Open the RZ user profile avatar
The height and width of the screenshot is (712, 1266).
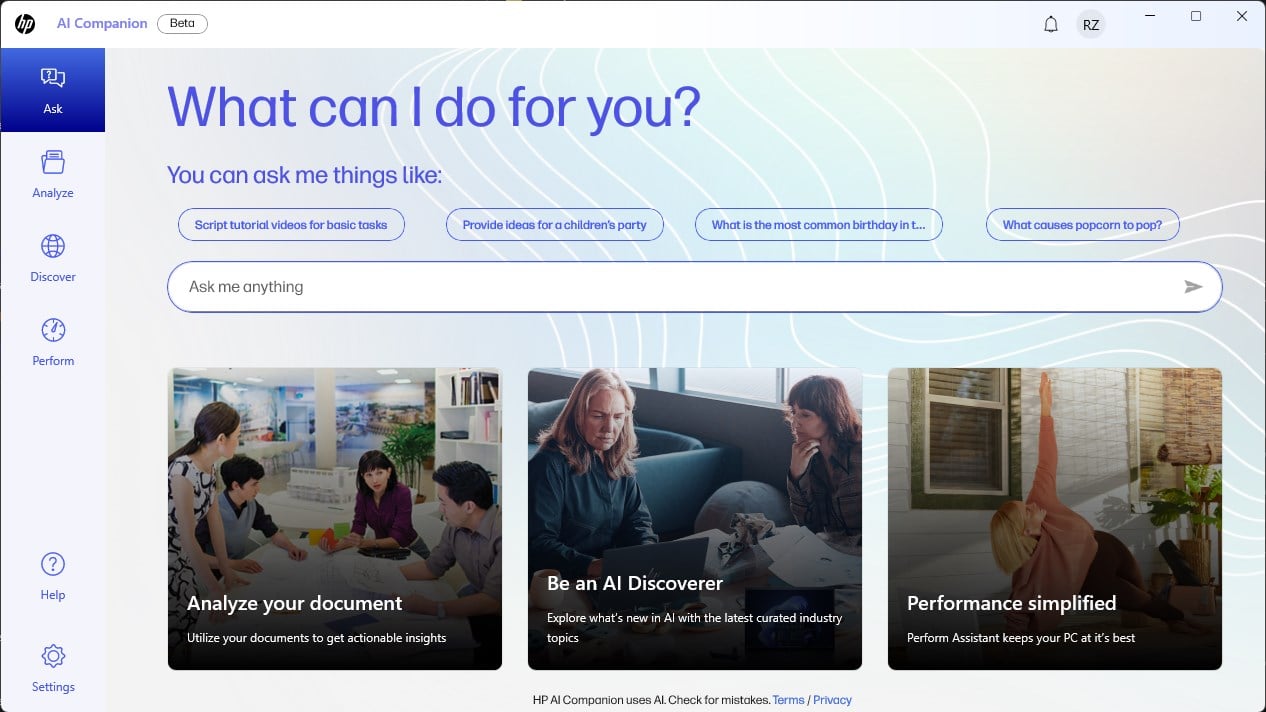tap(1091, 25)
